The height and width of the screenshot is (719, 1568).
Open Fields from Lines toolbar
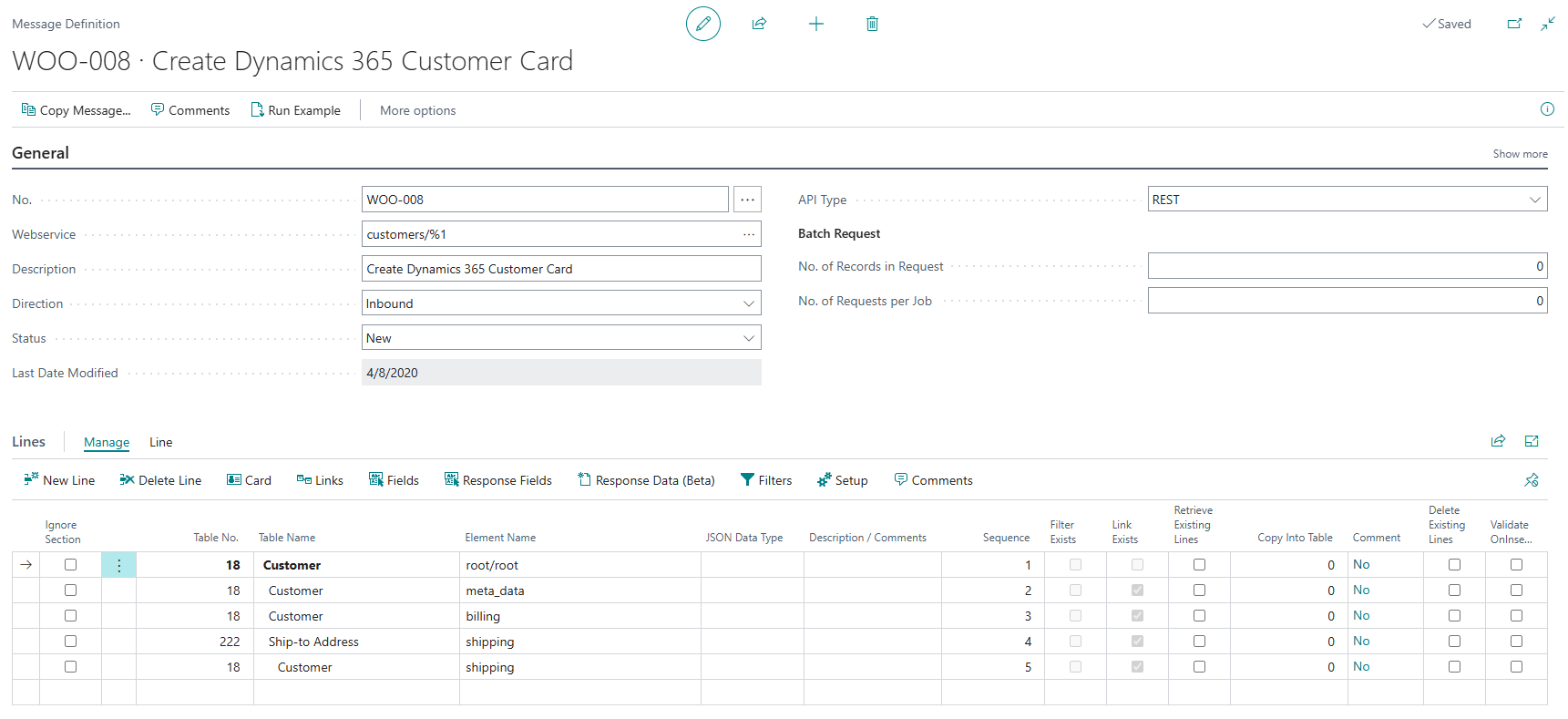point(394,480)
